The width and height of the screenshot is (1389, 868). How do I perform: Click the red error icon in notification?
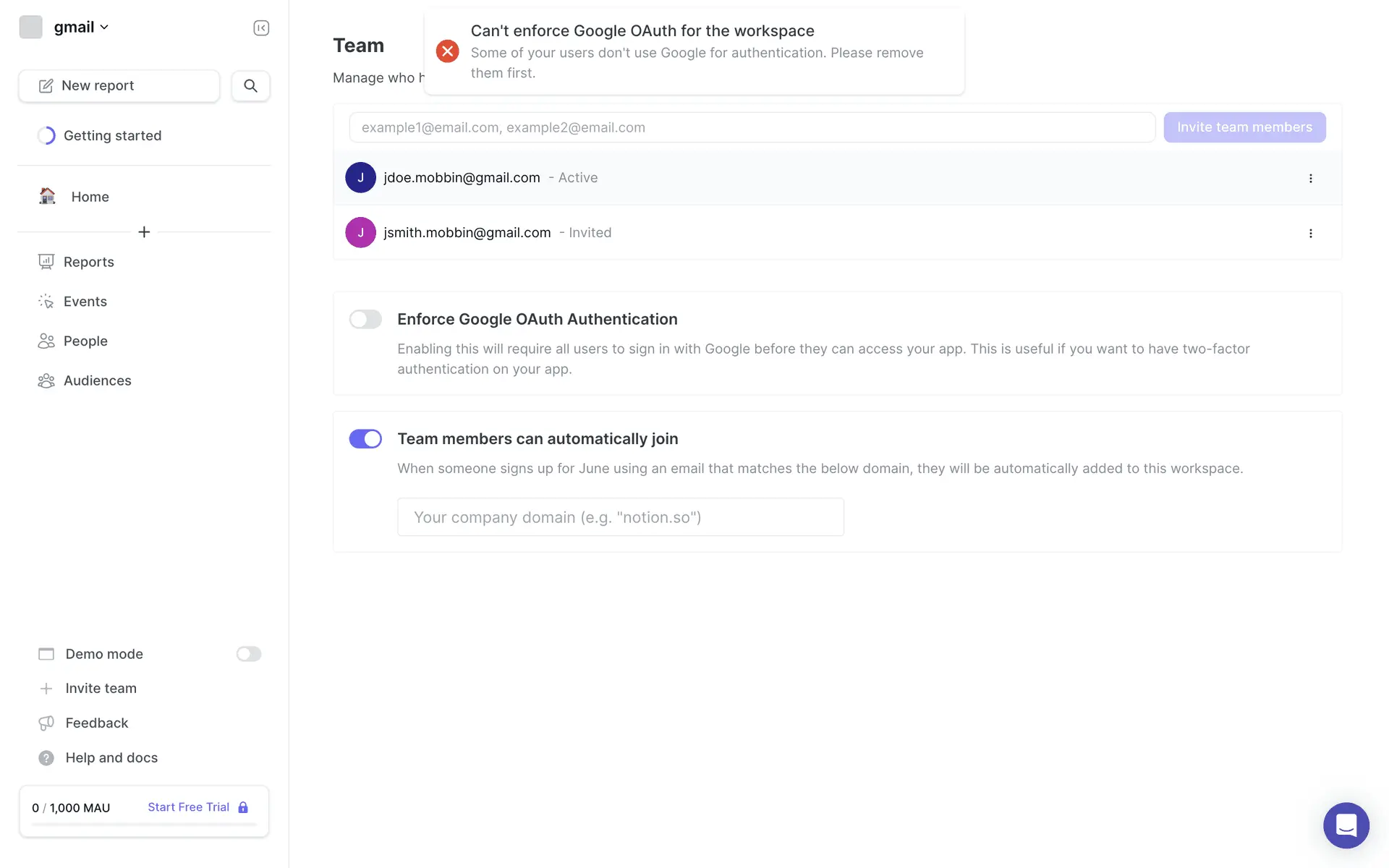447,51
